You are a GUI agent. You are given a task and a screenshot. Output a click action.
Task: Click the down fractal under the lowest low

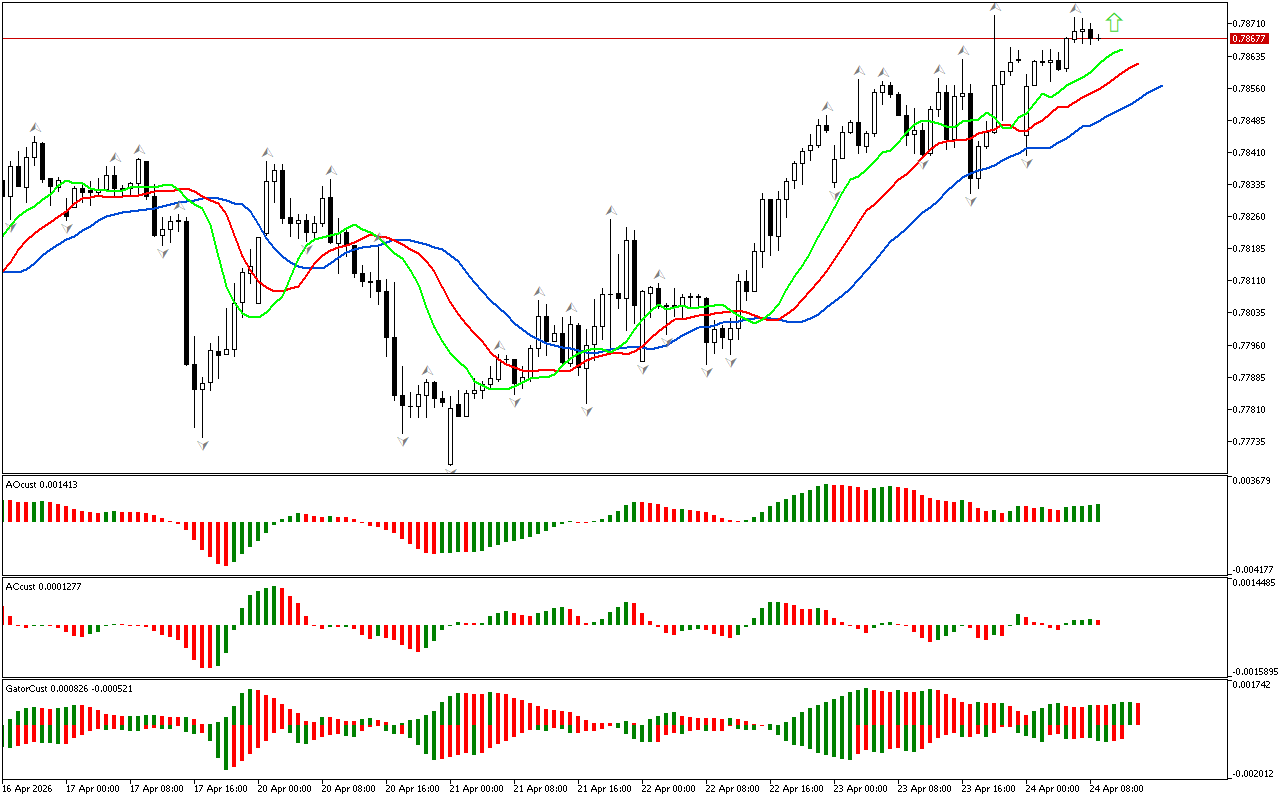click(x=451, y=468)
